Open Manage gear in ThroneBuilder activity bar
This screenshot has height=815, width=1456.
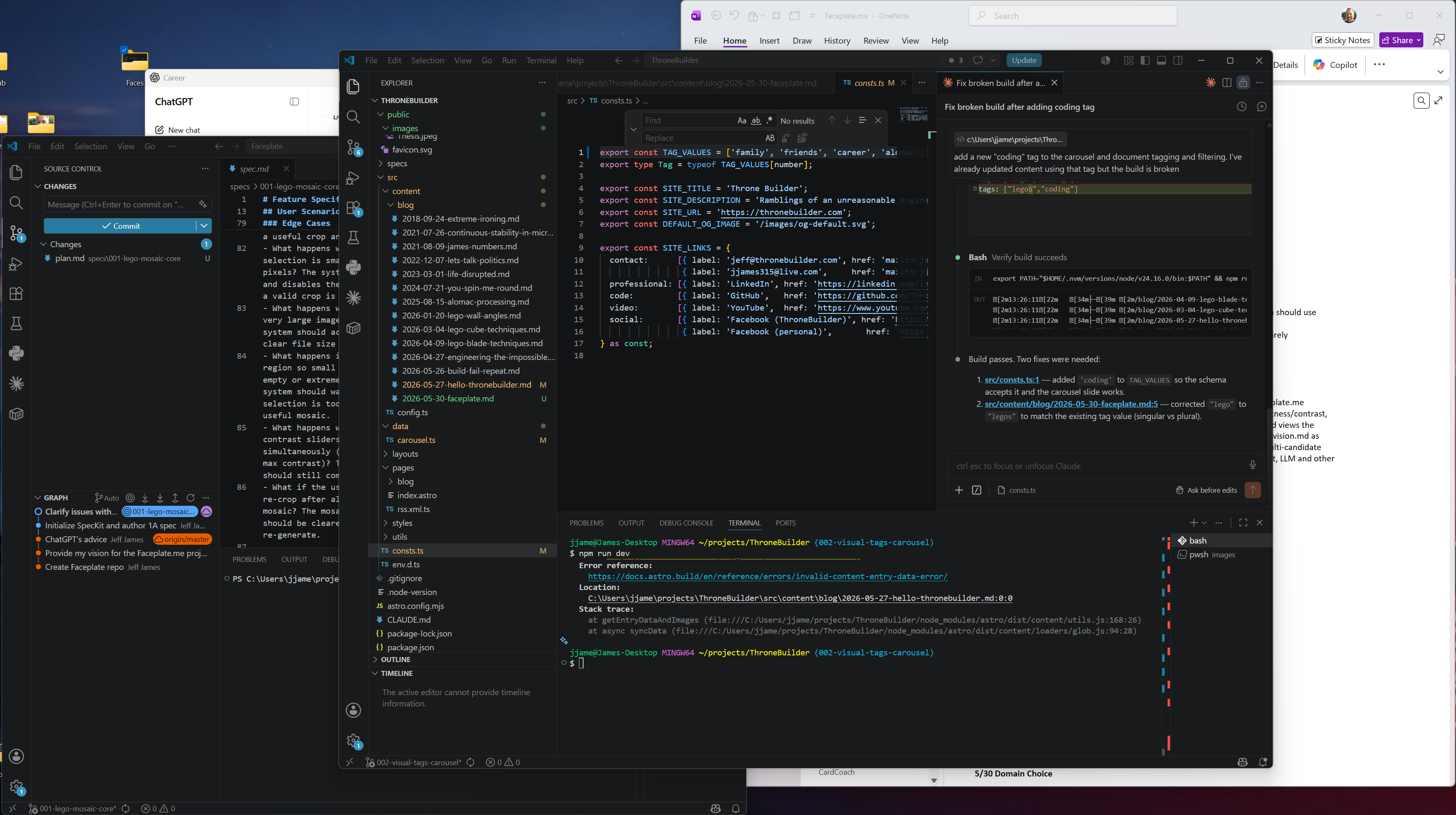tap(354, 740)
